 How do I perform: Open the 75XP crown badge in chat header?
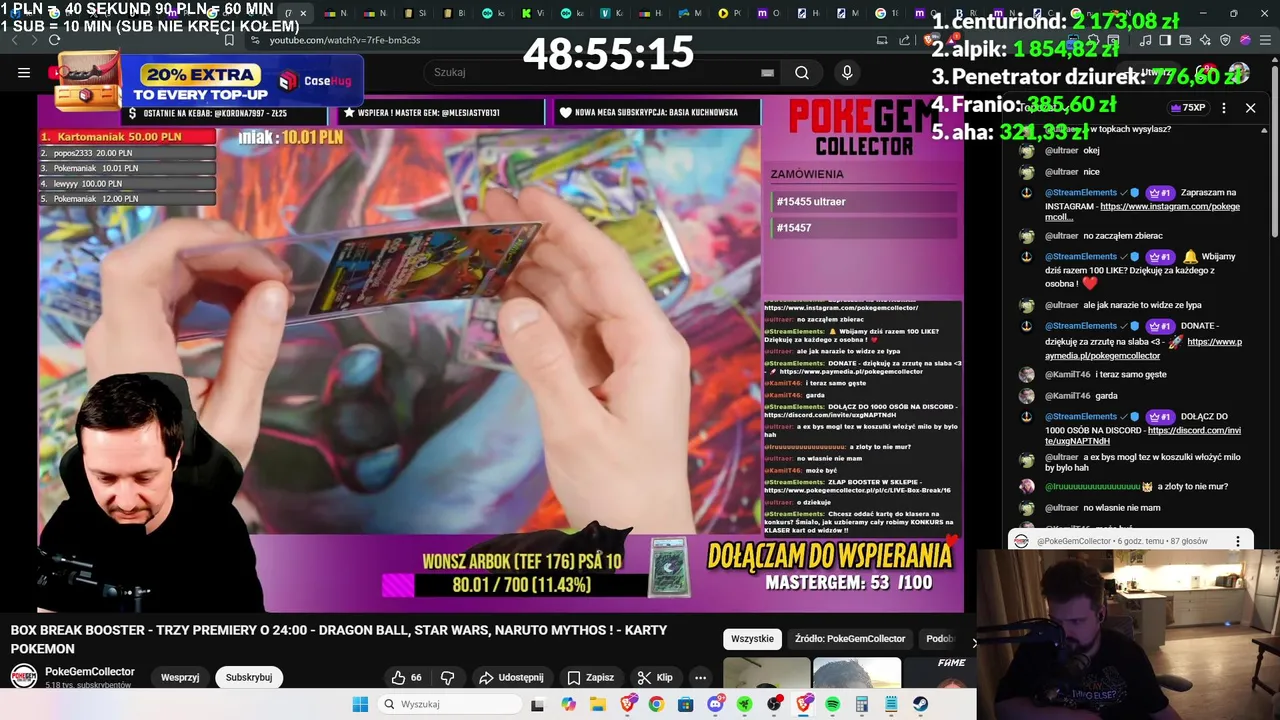coord(1187,107)
